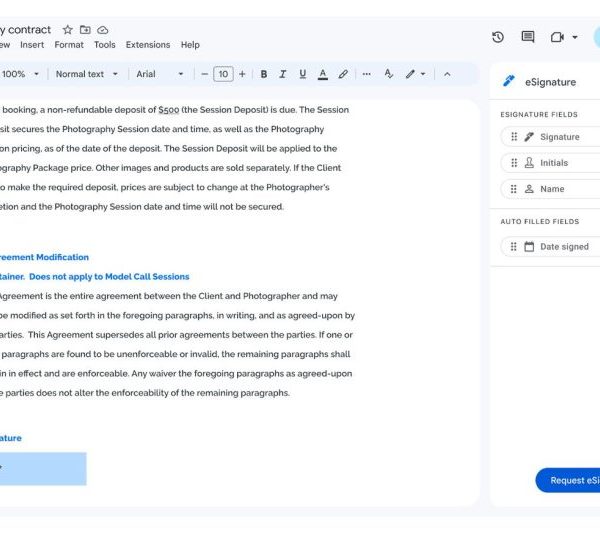
Task: Click the Initials field drag handle
Action: click(x=514, y=163)
